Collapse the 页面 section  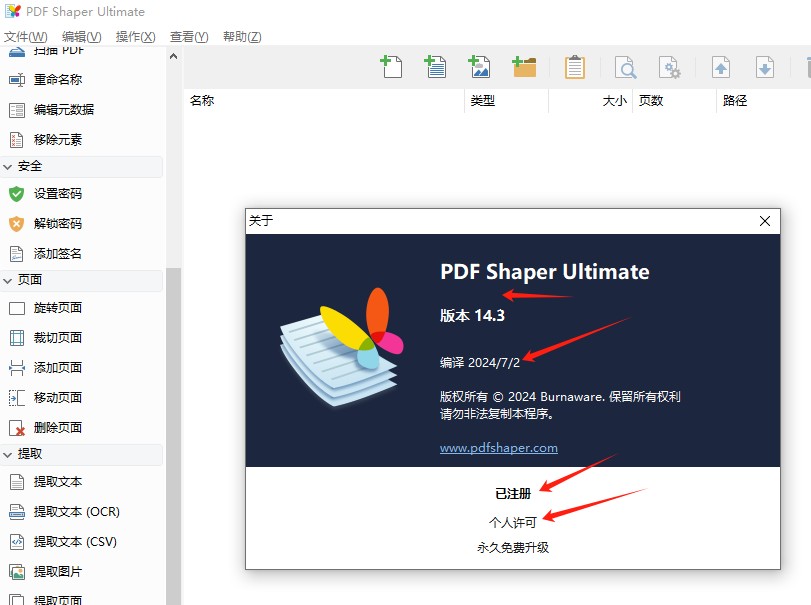[x=9, y=280]
